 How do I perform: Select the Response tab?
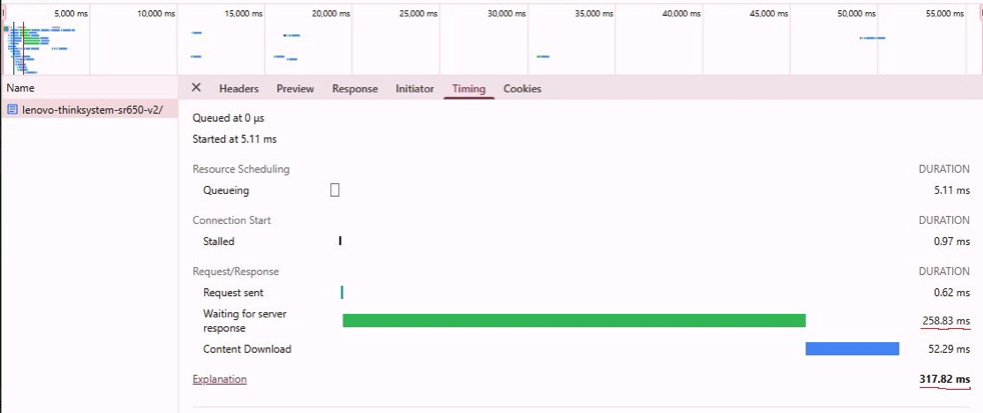click(x=355, y=89)
